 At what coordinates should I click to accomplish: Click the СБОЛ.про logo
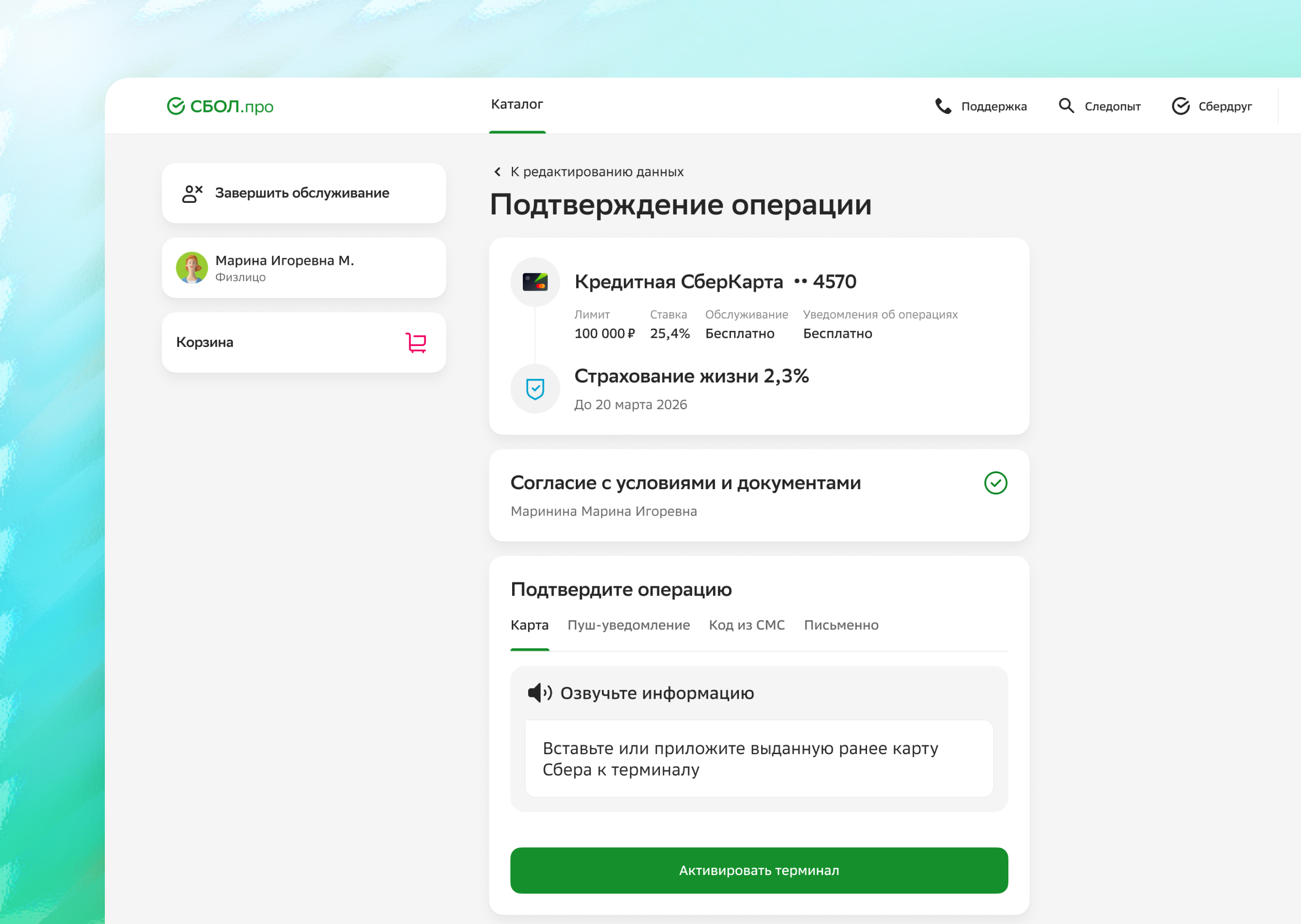220,106
